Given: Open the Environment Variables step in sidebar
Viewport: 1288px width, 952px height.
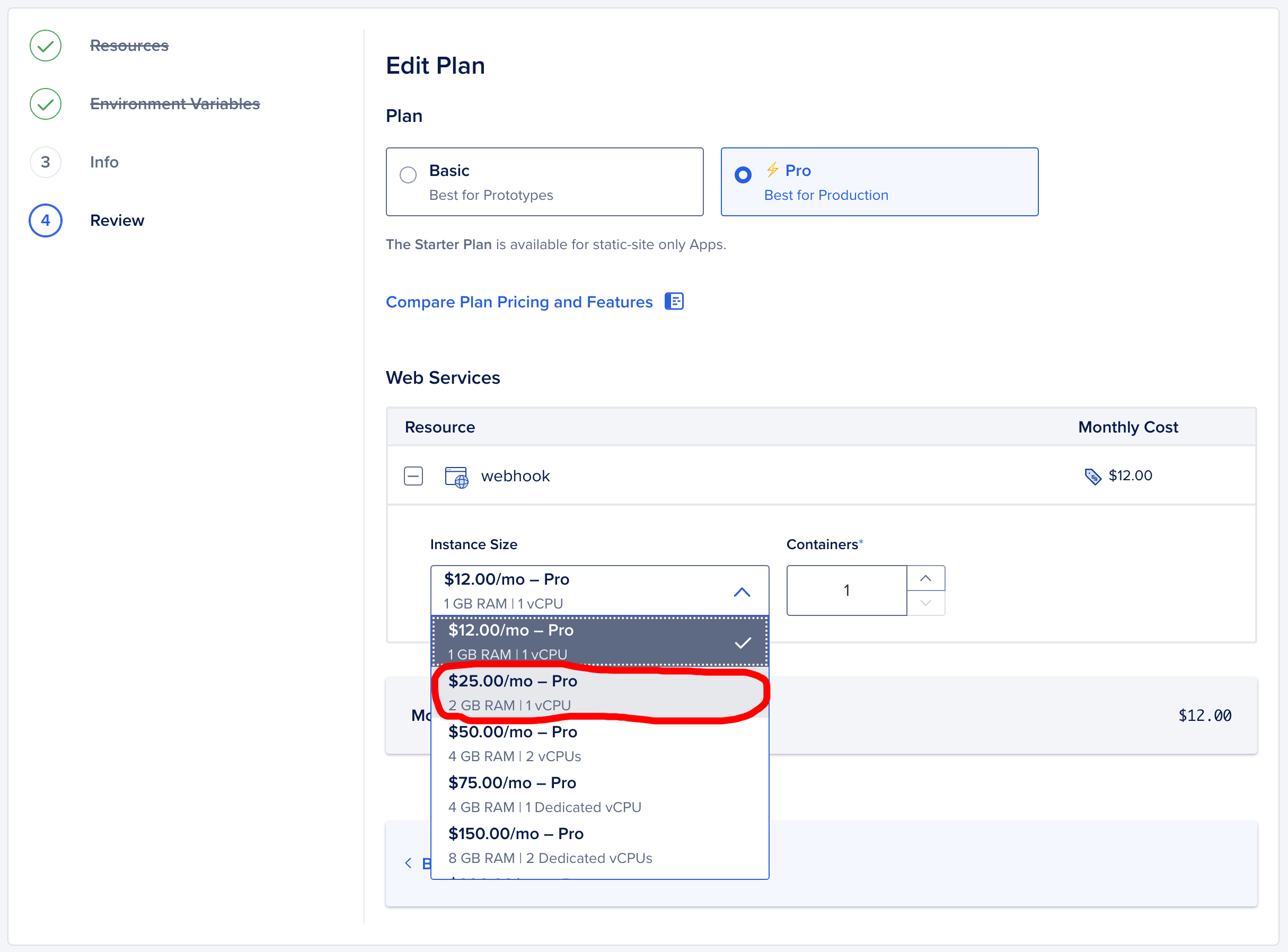Looking at the screenshot, I should (175, 104).
